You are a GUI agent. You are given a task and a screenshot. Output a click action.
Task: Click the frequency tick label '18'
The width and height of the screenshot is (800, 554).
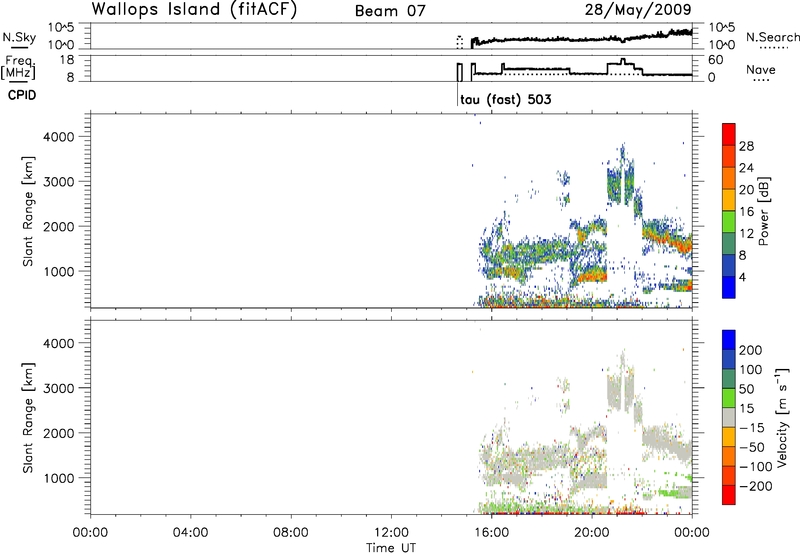tap(67, 60)
